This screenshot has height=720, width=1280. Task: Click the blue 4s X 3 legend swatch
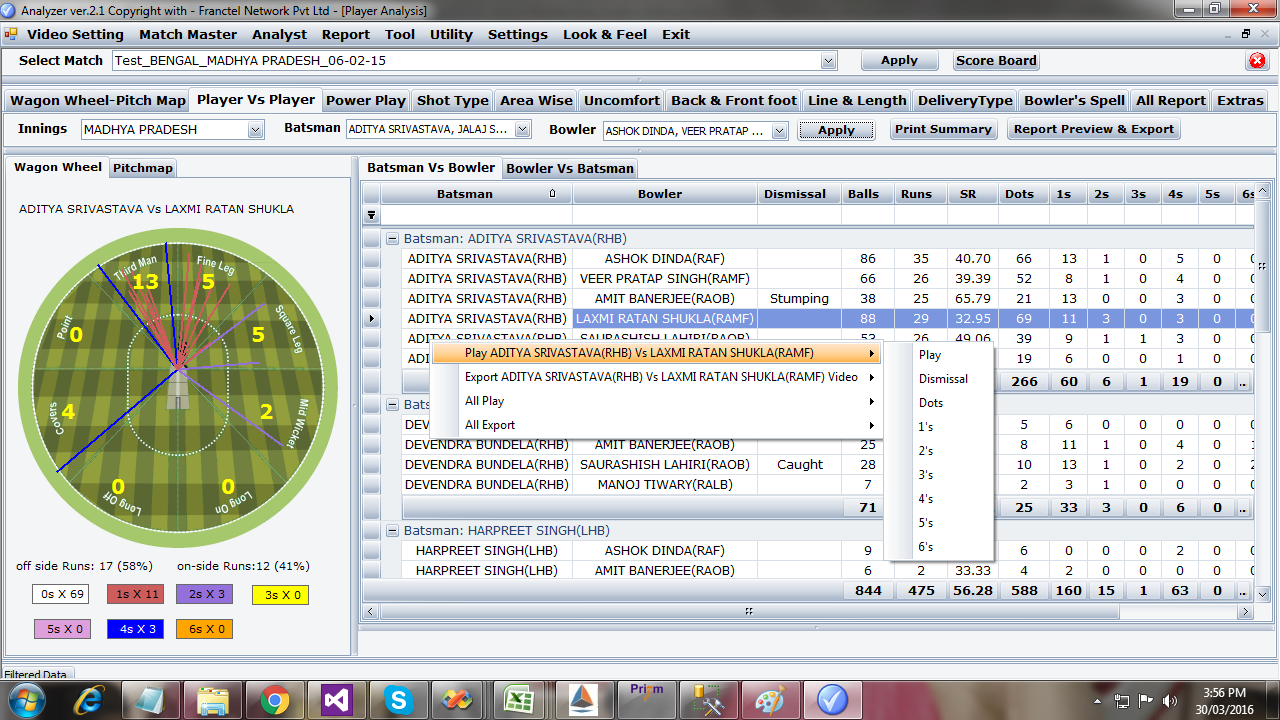pos(134,629)
